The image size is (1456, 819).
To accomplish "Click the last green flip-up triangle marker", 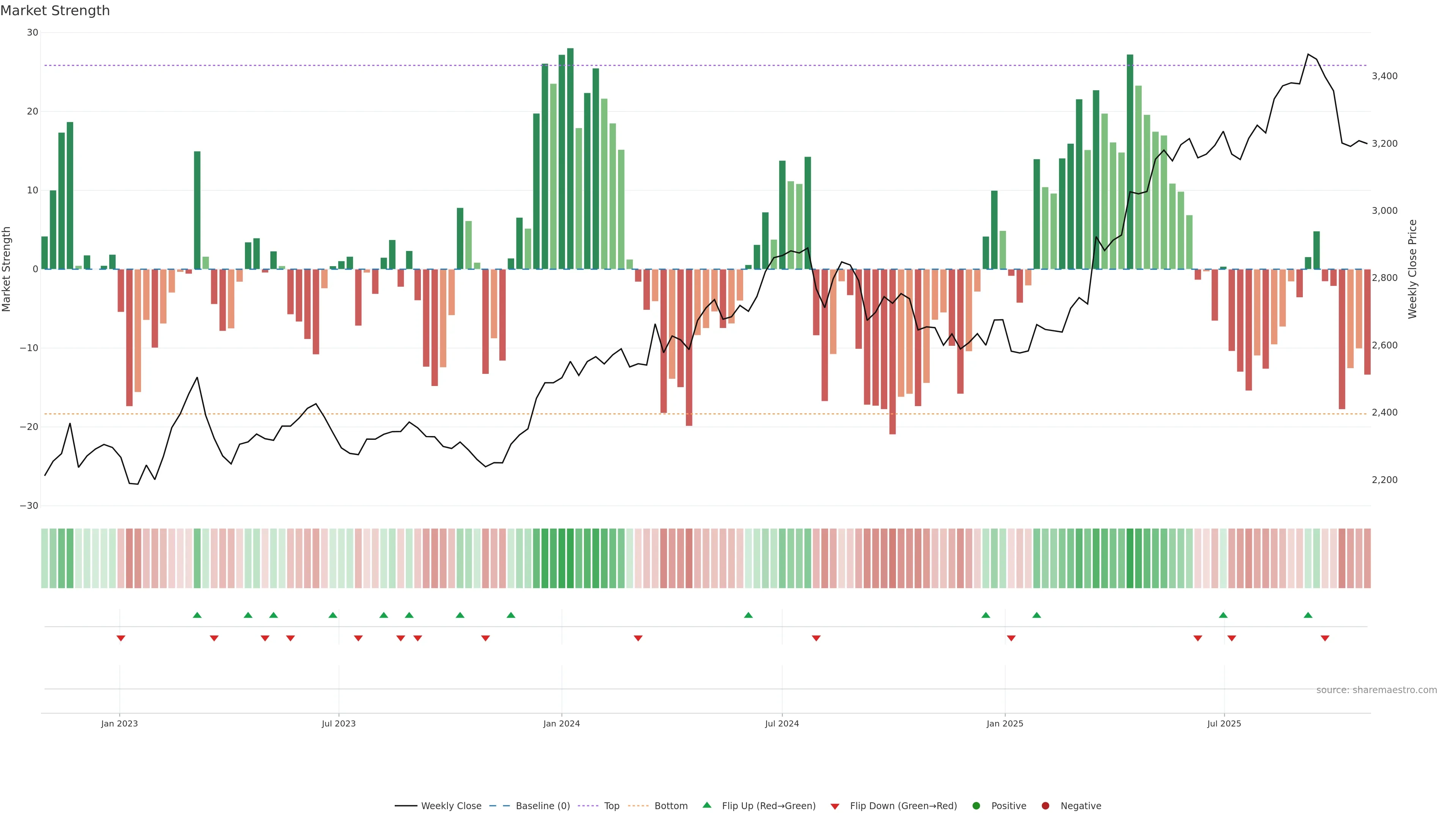I will 1308,615.
